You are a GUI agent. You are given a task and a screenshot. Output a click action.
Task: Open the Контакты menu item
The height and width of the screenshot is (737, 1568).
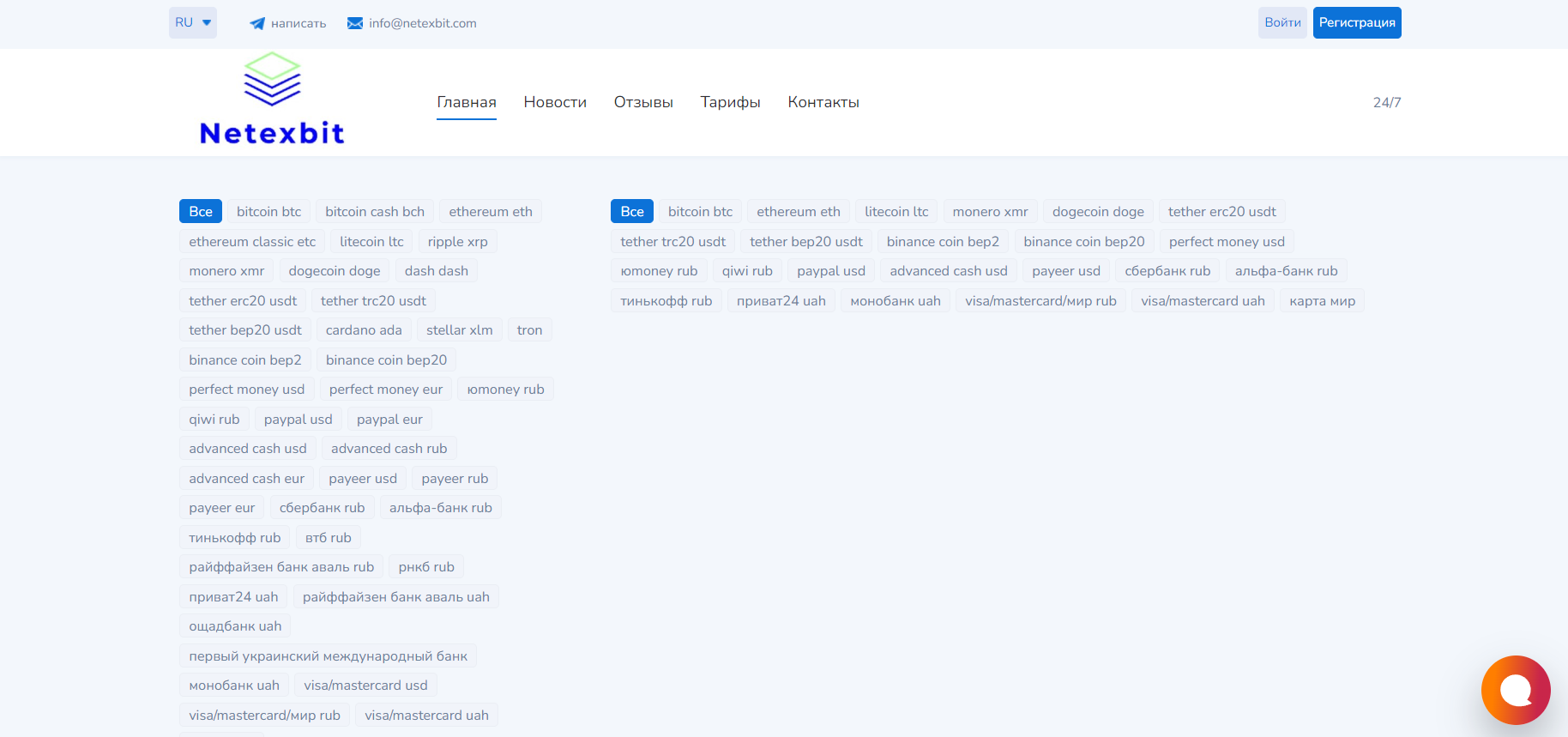click(x=823, y=102)
